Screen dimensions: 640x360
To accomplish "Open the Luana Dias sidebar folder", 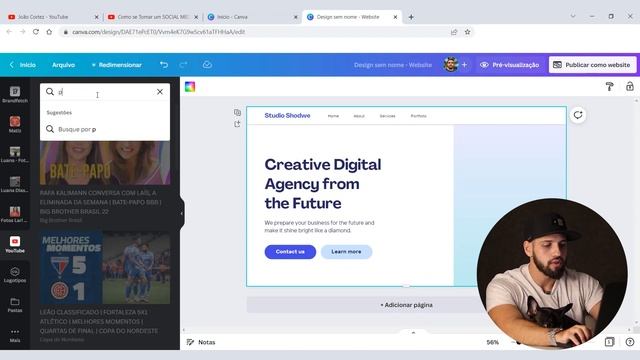I will [15, 184].
